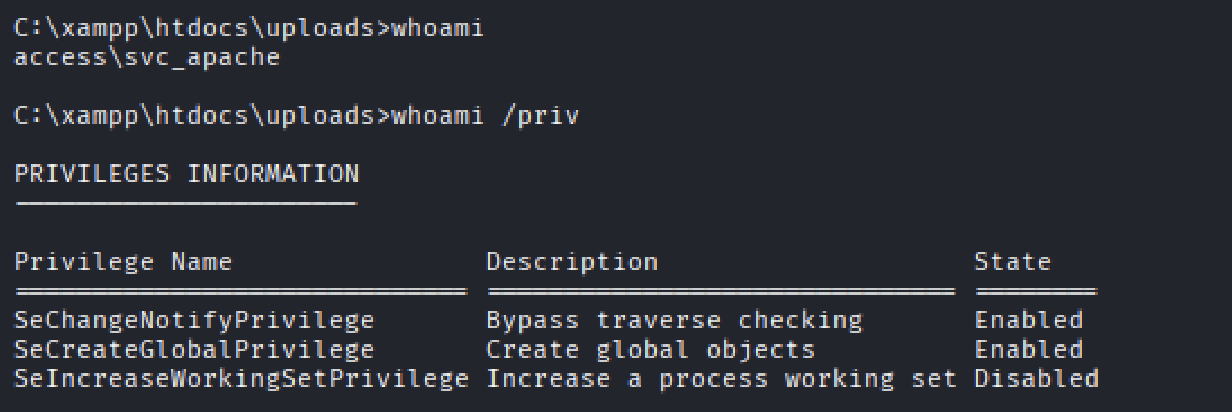Viewport: 1232px width, 412px height.
Task: Click the Description column header
Action: (x=572, y=262)
